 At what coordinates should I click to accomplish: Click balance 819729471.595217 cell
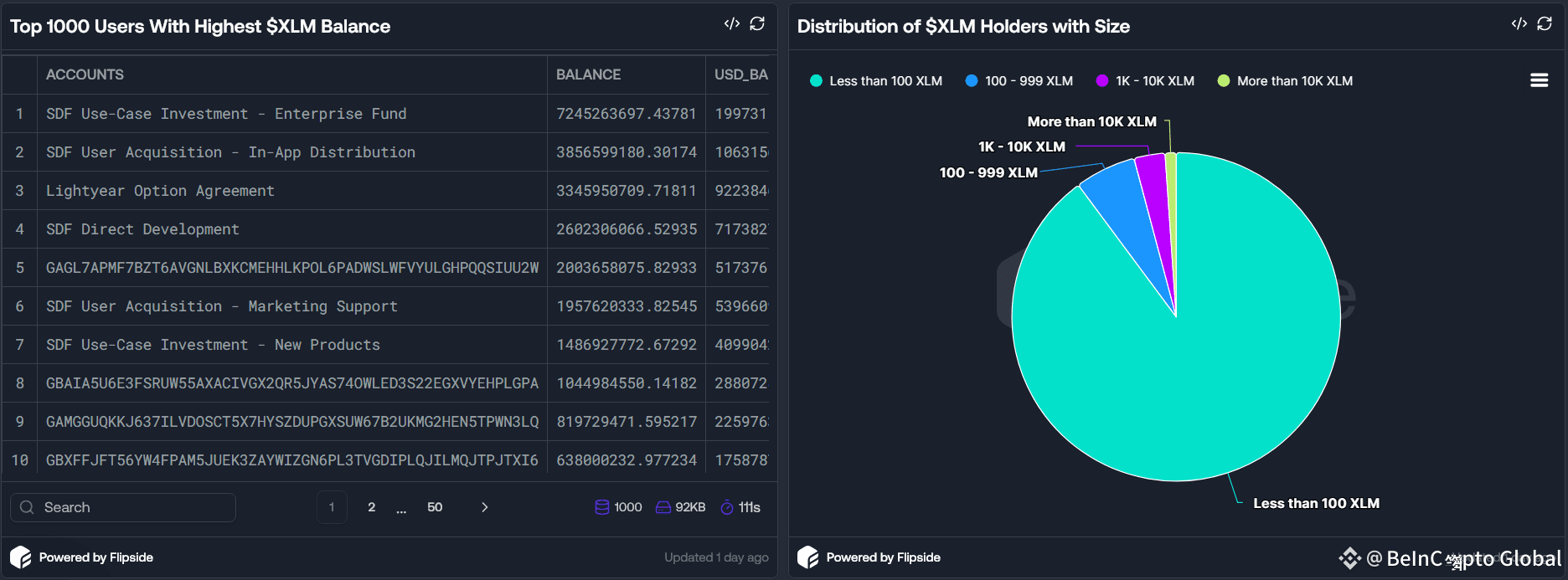point(627,422)
